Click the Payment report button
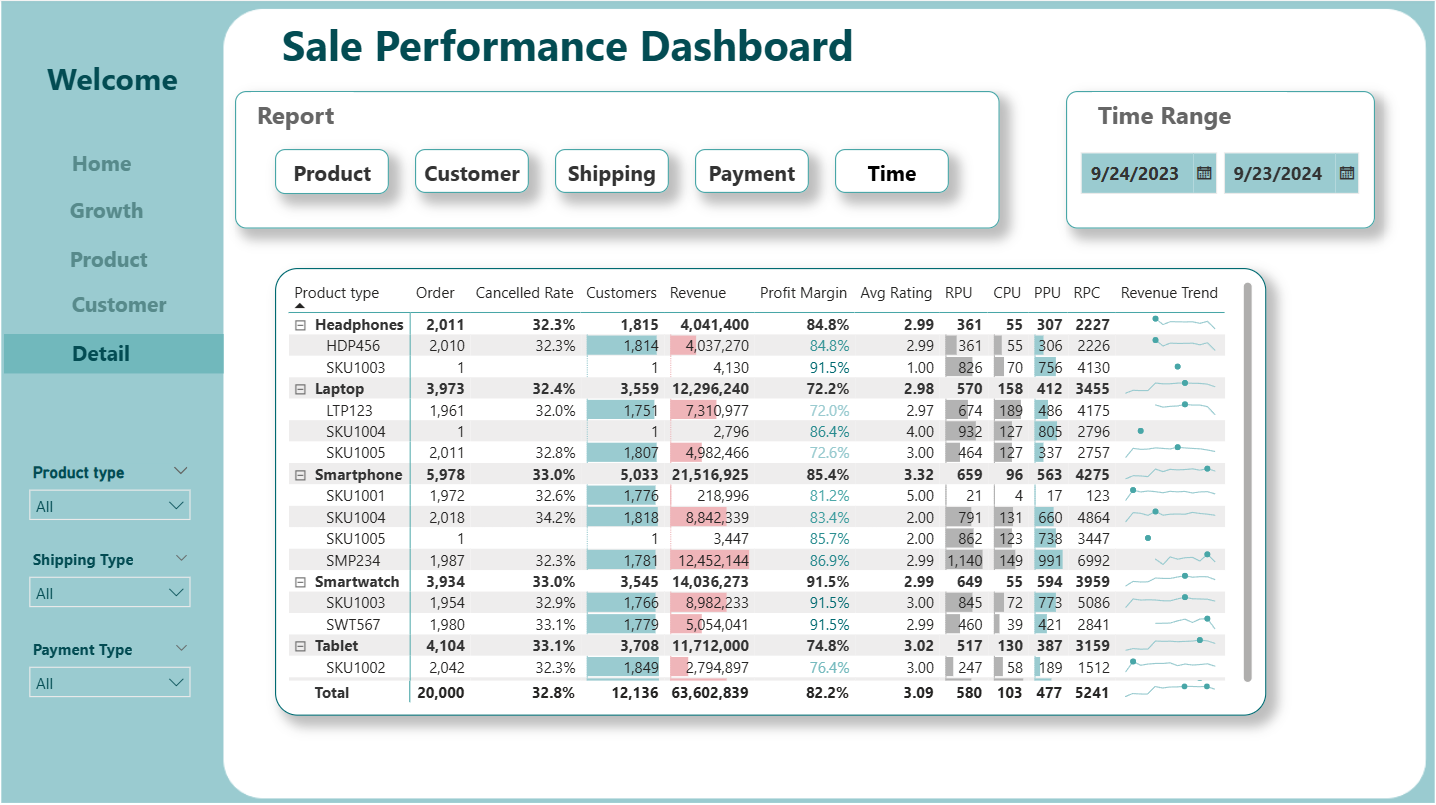 click(x=751, y=173)
